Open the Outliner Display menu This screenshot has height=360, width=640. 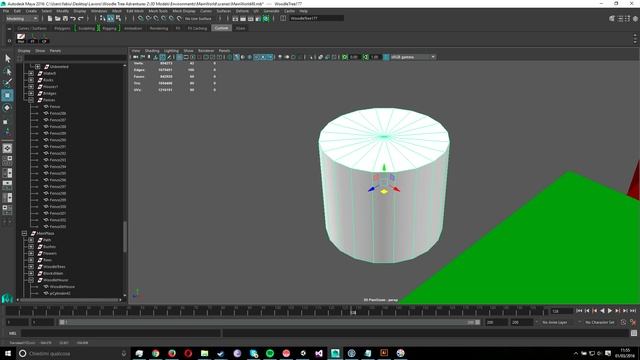[x=24, y=51]
